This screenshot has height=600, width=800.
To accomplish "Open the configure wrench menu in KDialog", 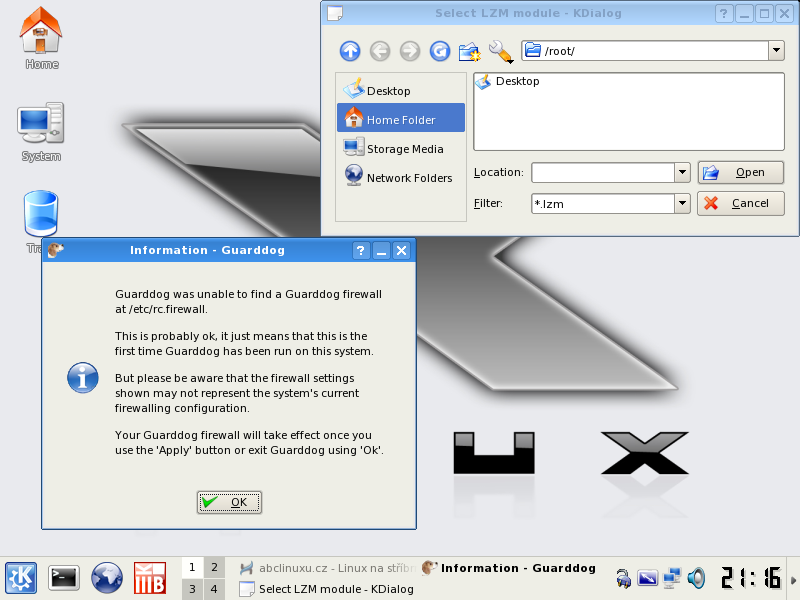I will click(x=501, y=52).
